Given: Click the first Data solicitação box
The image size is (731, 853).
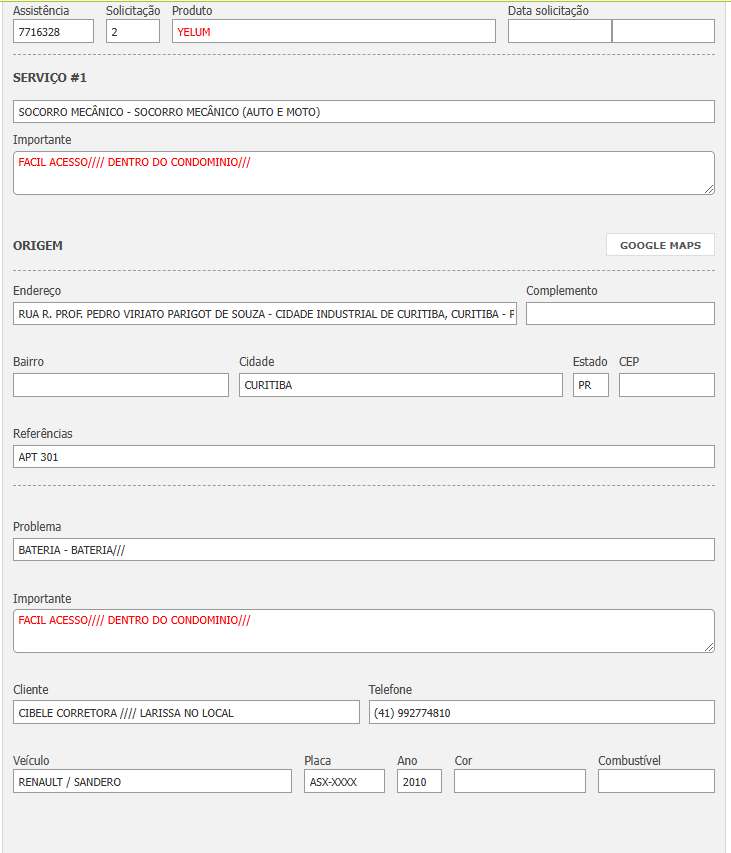Looking at the screenshot, I should 559,31.
